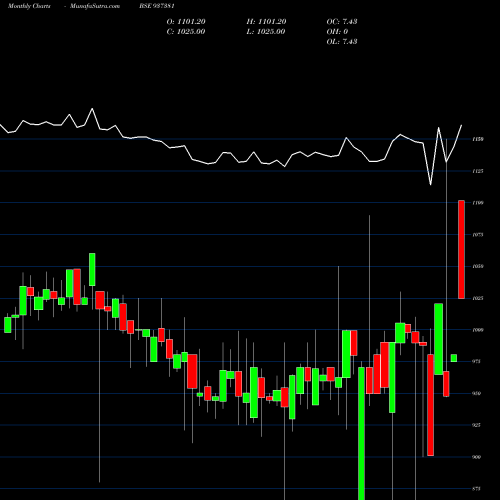Select the tall red latest candle at far right
500x500 pixels.
pos(461,249)
